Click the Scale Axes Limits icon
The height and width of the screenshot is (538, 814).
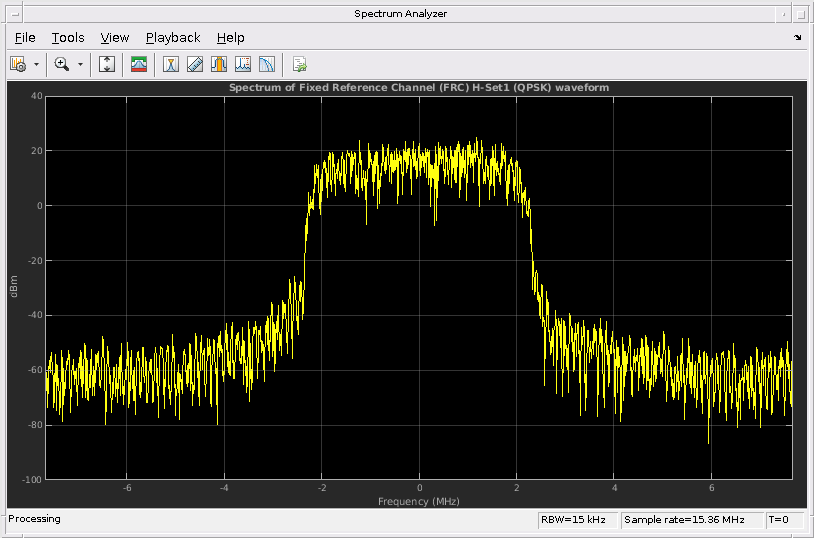pyautogui.click(x=107, y=64)
